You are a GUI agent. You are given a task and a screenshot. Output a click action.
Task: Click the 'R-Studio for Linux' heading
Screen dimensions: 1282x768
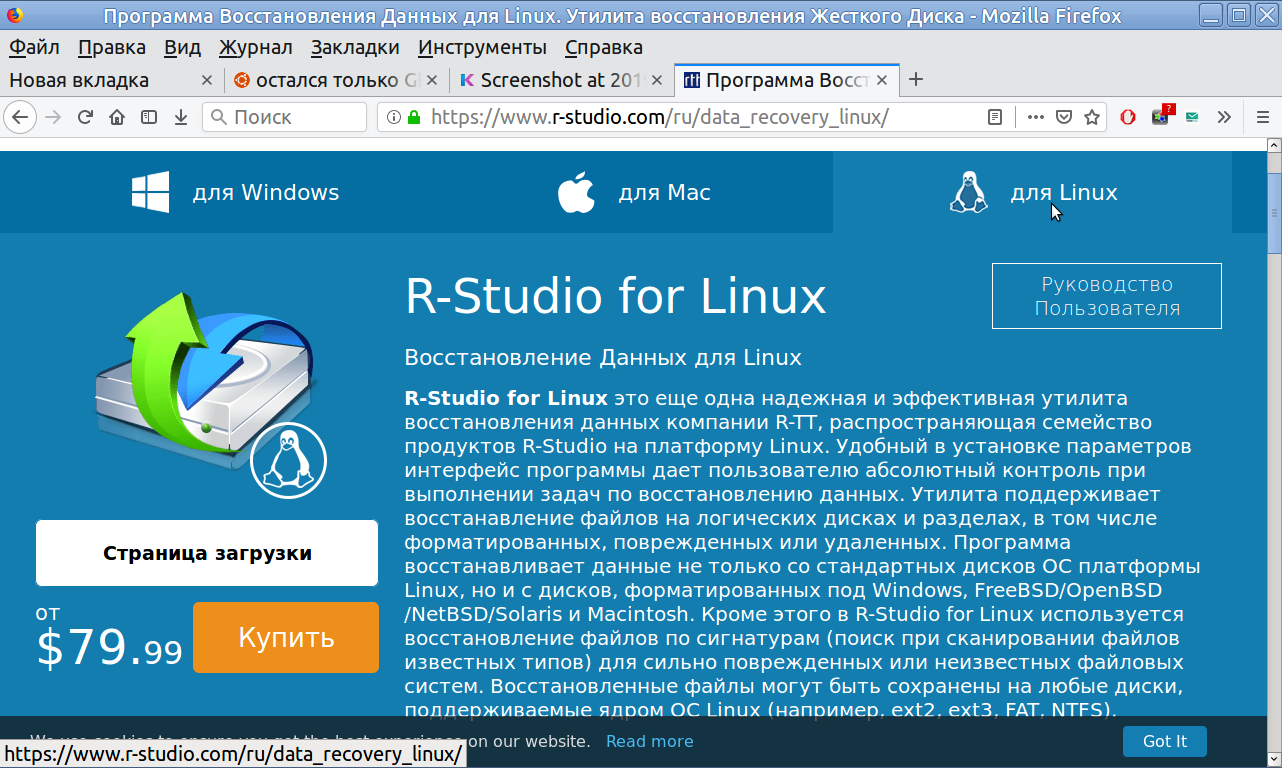tap(616, 296)
